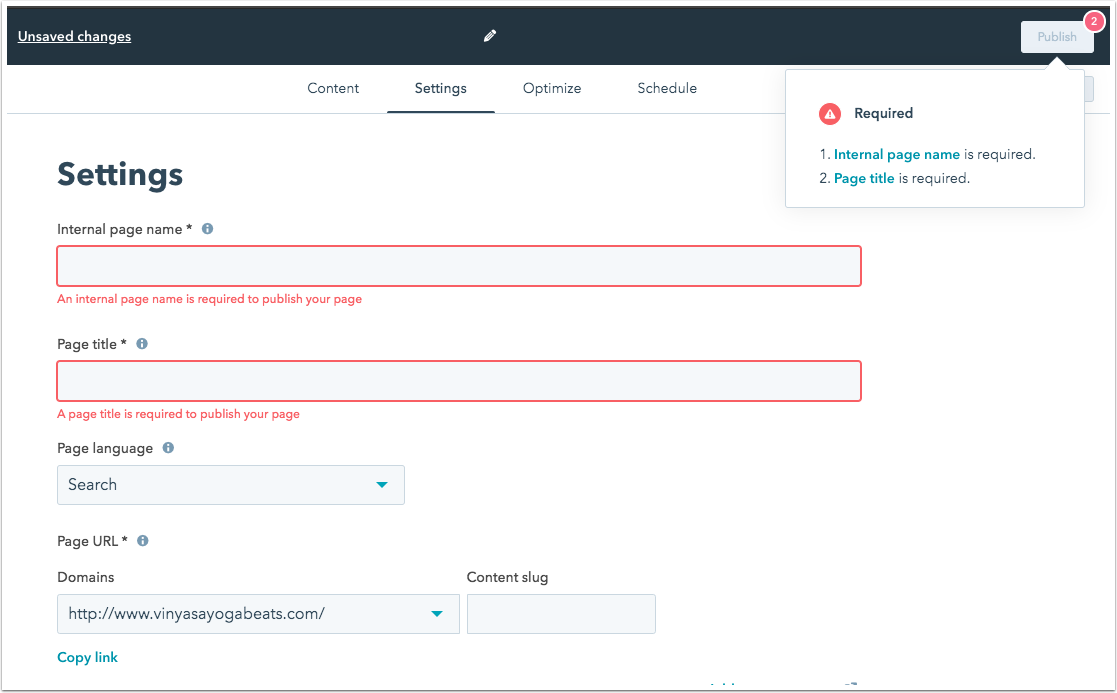Focus the Content slug input field

[x=561, y=614]
